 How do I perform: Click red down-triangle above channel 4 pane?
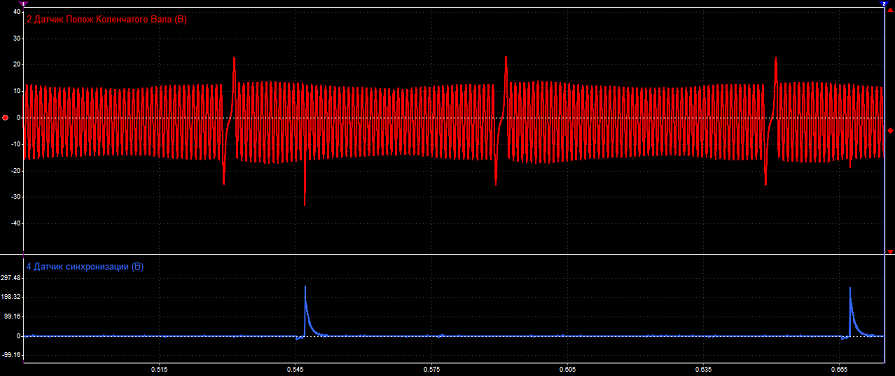pos(890,252)
